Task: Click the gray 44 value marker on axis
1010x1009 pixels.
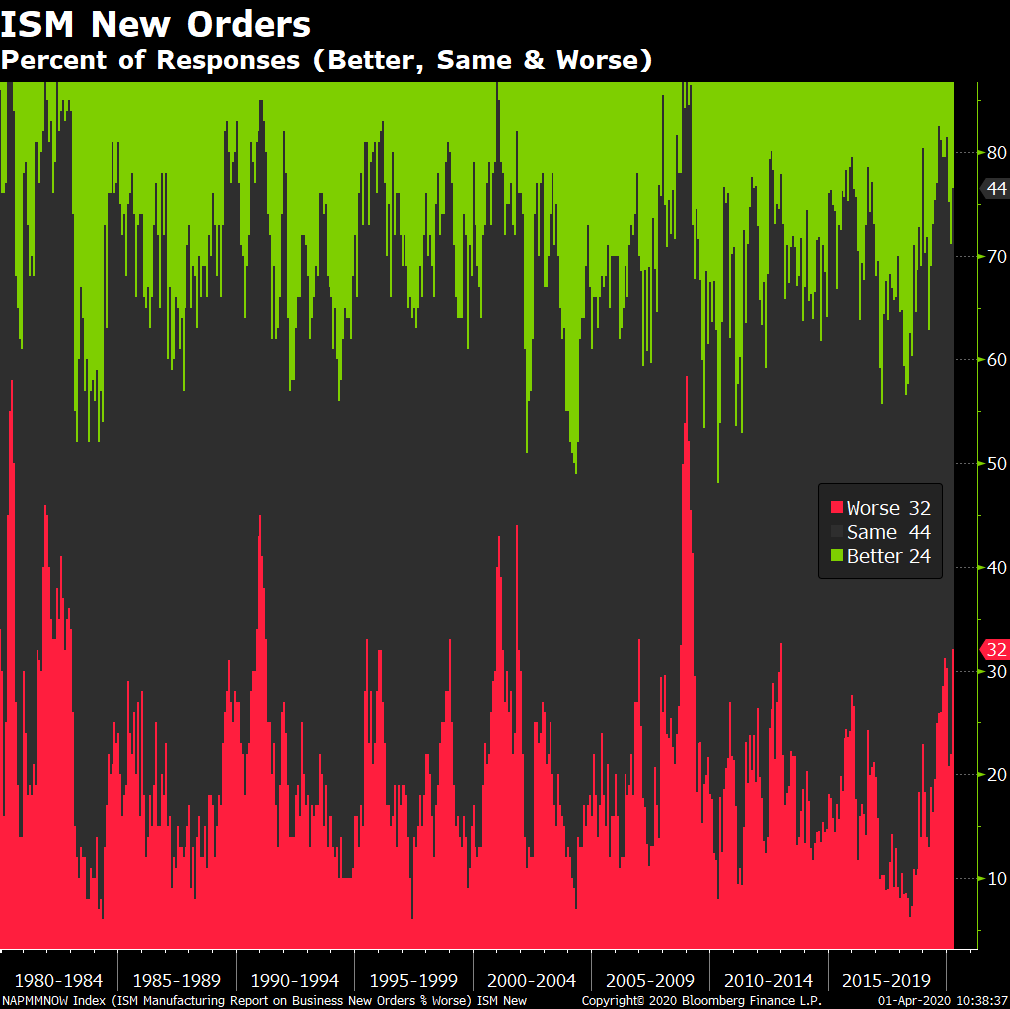Action: point(995,188)
